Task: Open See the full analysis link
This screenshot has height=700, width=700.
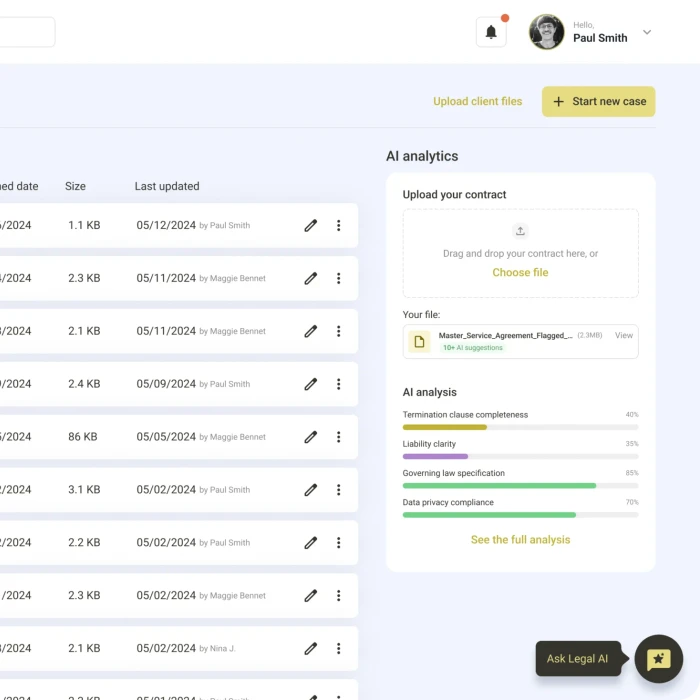Action: pos(520,540)
